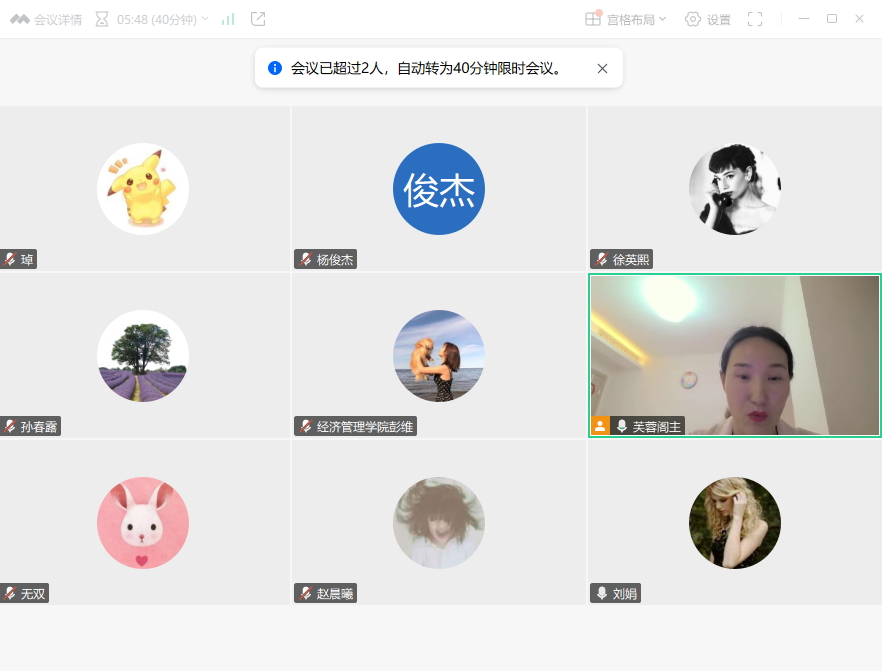Click the 经济管理学院彭维 name label

coord(364,427)
